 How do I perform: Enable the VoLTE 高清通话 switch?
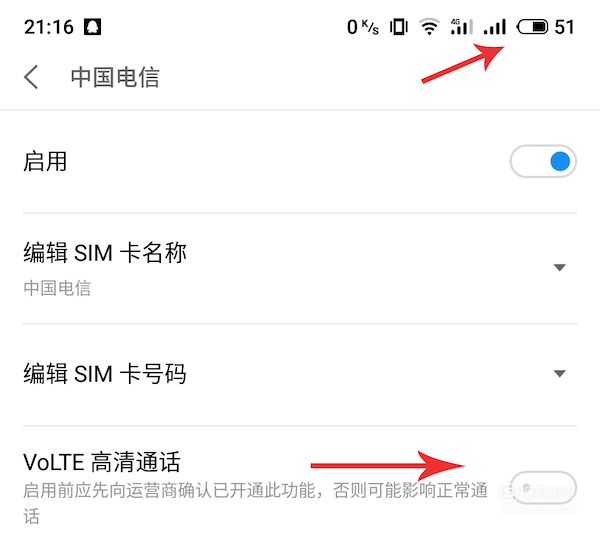click(x=543, y=488)
